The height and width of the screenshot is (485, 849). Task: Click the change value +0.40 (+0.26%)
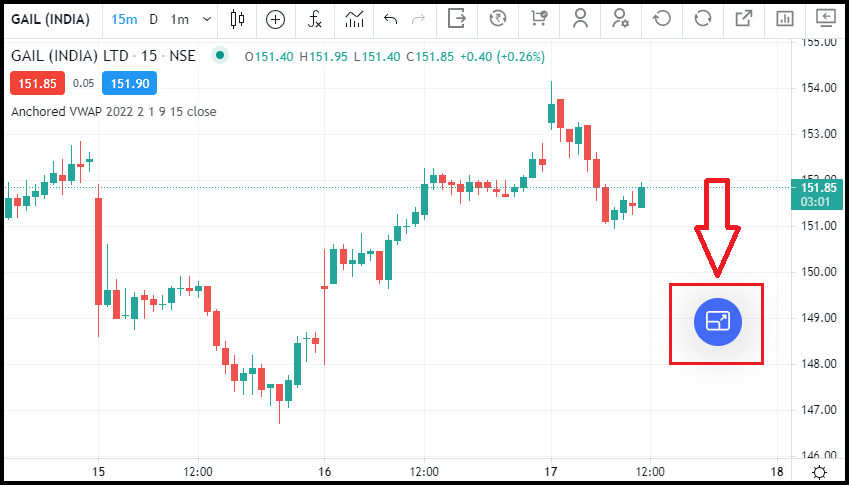click(502, 56)
